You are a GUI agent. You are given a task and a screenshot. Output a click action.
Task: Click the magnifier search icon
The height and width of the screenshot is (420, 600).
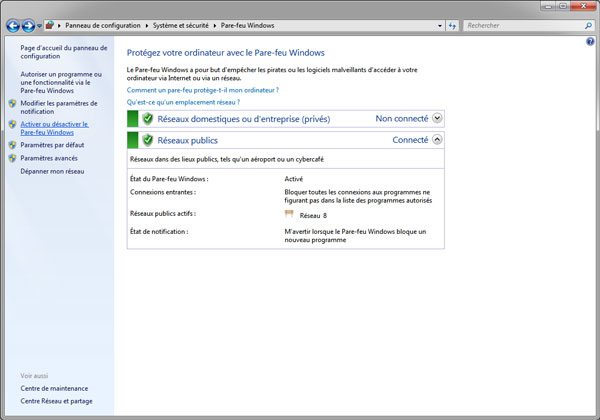(x=588, y=26)
